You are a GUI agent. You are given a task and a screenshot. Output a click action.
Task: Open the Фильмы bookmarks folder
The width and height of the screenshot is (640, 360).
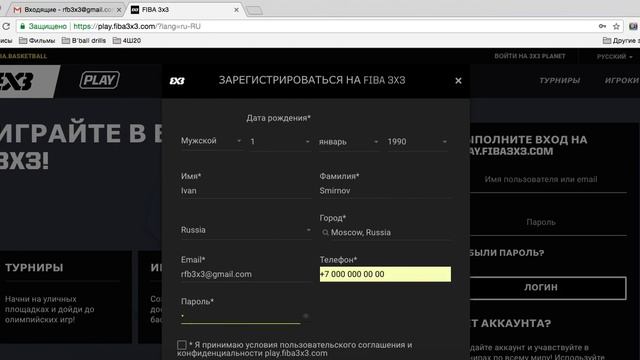[x=37, y=40]
